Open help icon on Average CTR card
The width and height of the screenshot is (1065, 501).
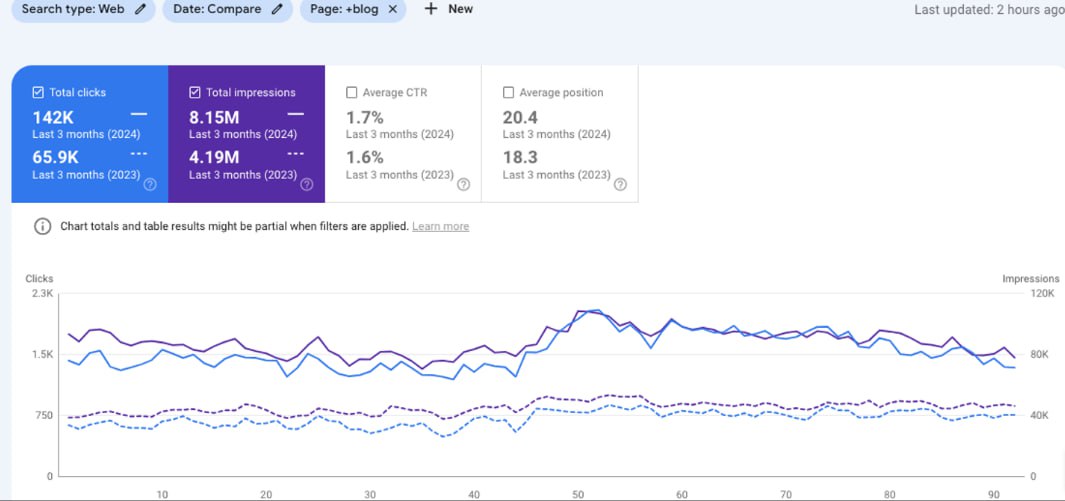(x=463, y=185)
